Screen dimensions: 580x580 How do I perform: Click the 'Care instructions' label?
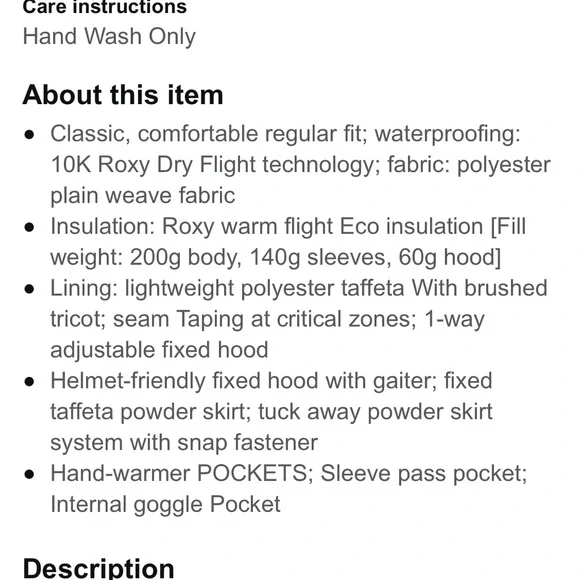[105, 7]
